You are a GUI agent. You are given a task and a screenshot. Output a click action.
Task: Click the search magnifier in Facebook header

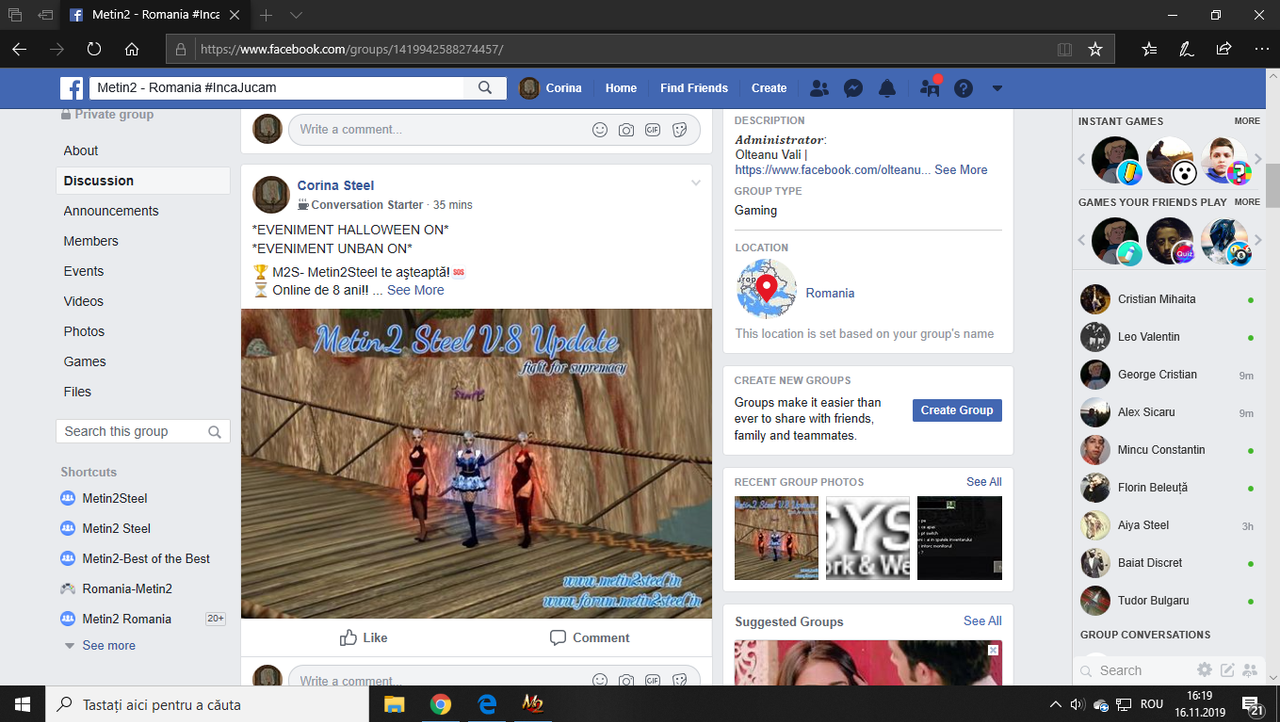point(485,88)
